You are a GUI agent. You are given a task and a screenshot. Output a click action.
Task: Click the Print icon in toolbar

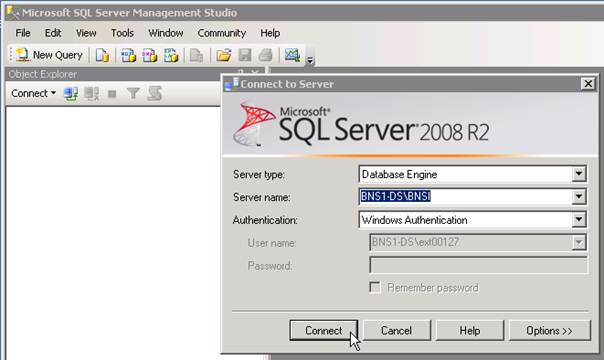point(265,55)
